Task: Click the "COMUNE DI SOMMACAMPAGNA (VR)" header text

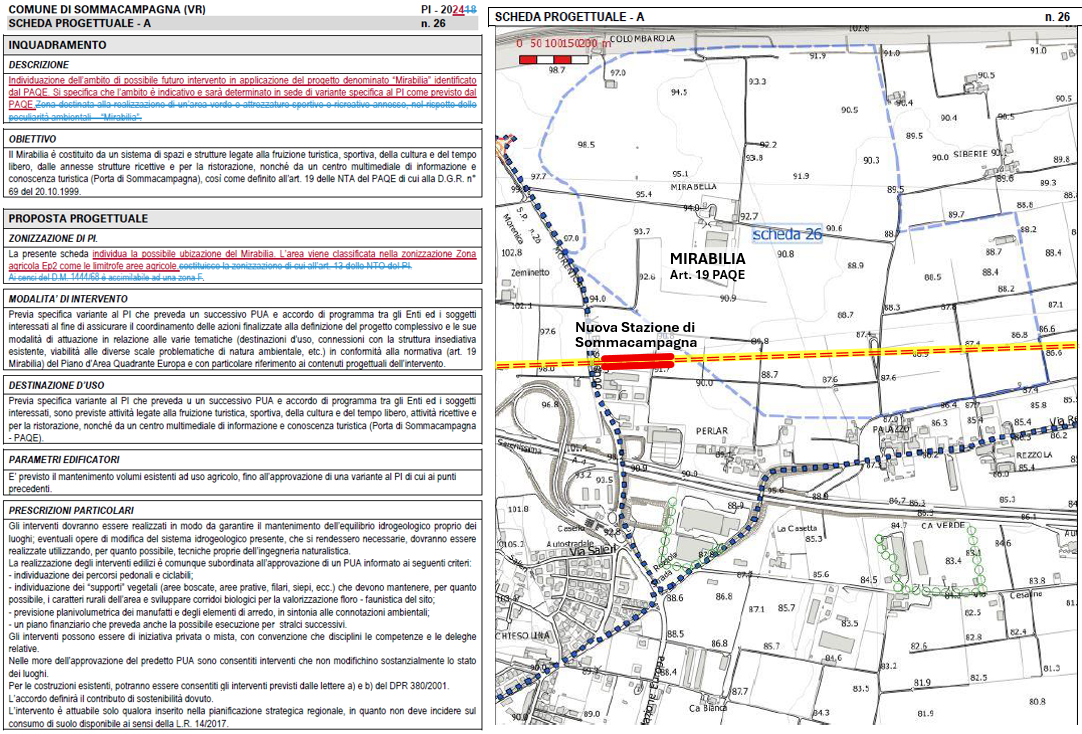Action: click(x=107, y=10)
